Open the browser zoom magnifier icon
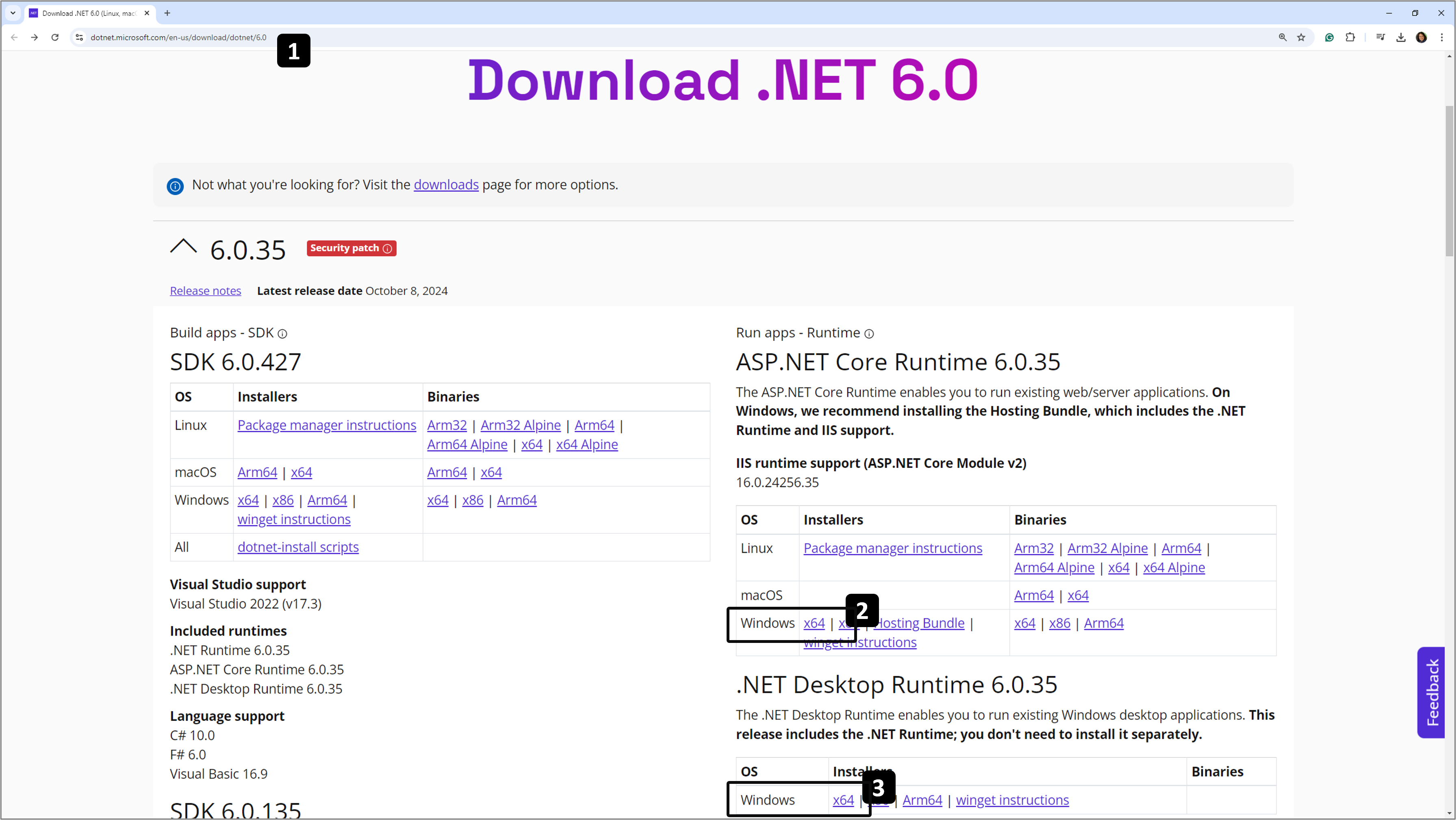The height and width of the screenshot is (820, 1456). (1282, 37)
